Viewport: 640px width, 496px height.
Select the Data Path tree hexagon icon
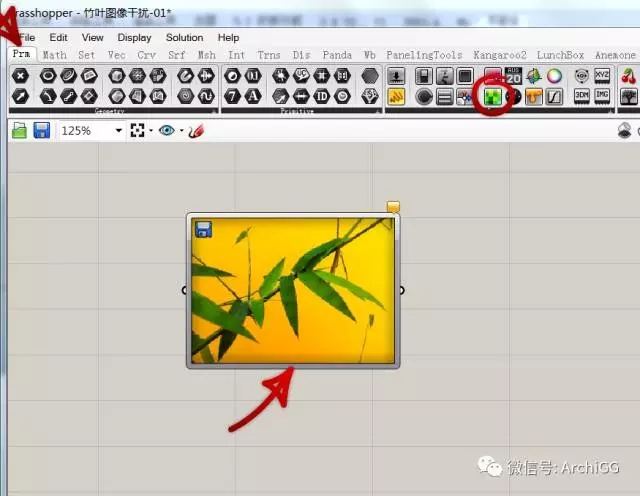(370, 96)
